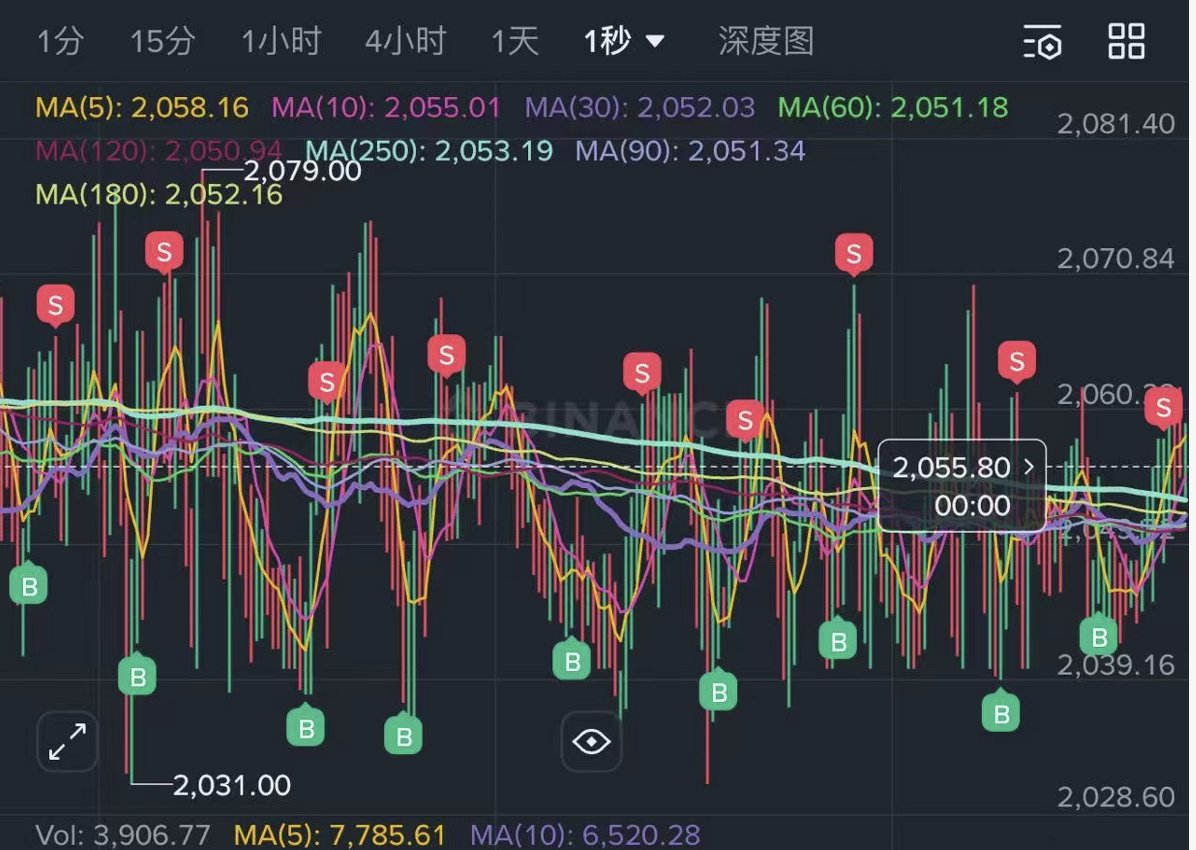Image resolution: width=1196 pixels, height=850 pixels.
Task: Click the MA(250) 2,053.19 indicator label
Action: (x=429, y=151)
